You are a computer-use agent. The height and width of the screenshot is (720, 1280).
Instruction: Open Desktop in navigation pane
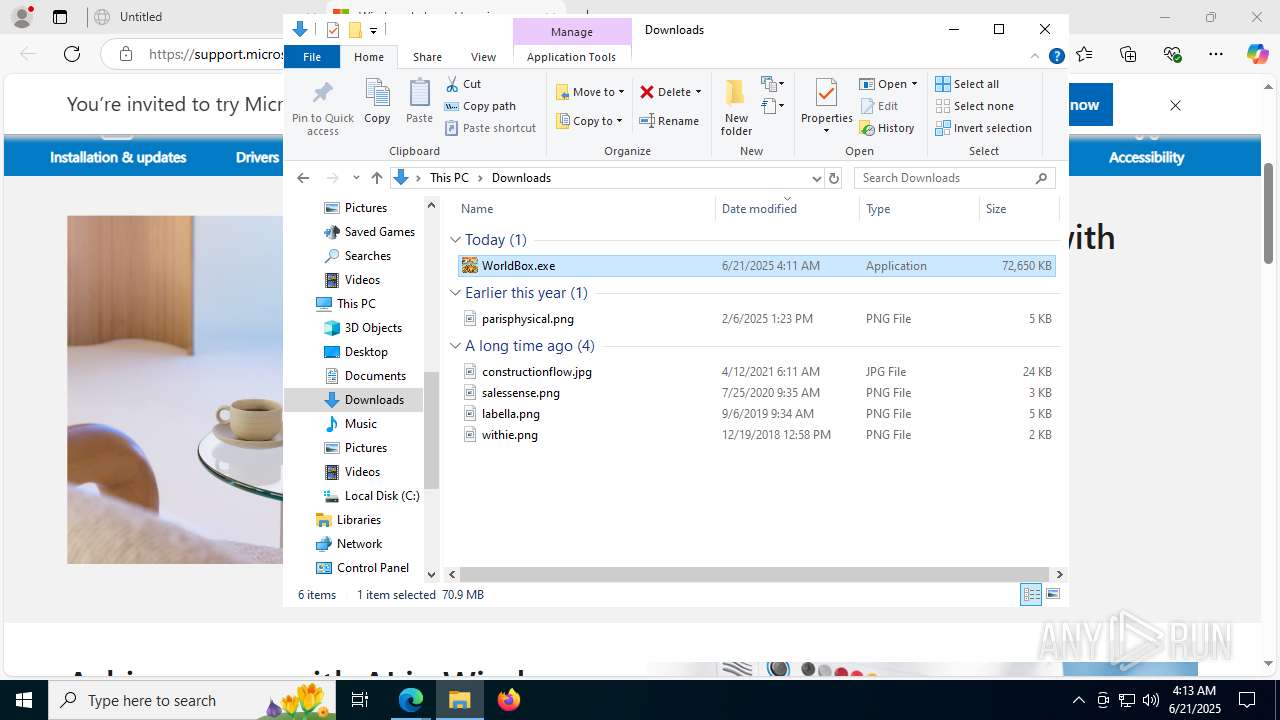[x=356, y=352]
